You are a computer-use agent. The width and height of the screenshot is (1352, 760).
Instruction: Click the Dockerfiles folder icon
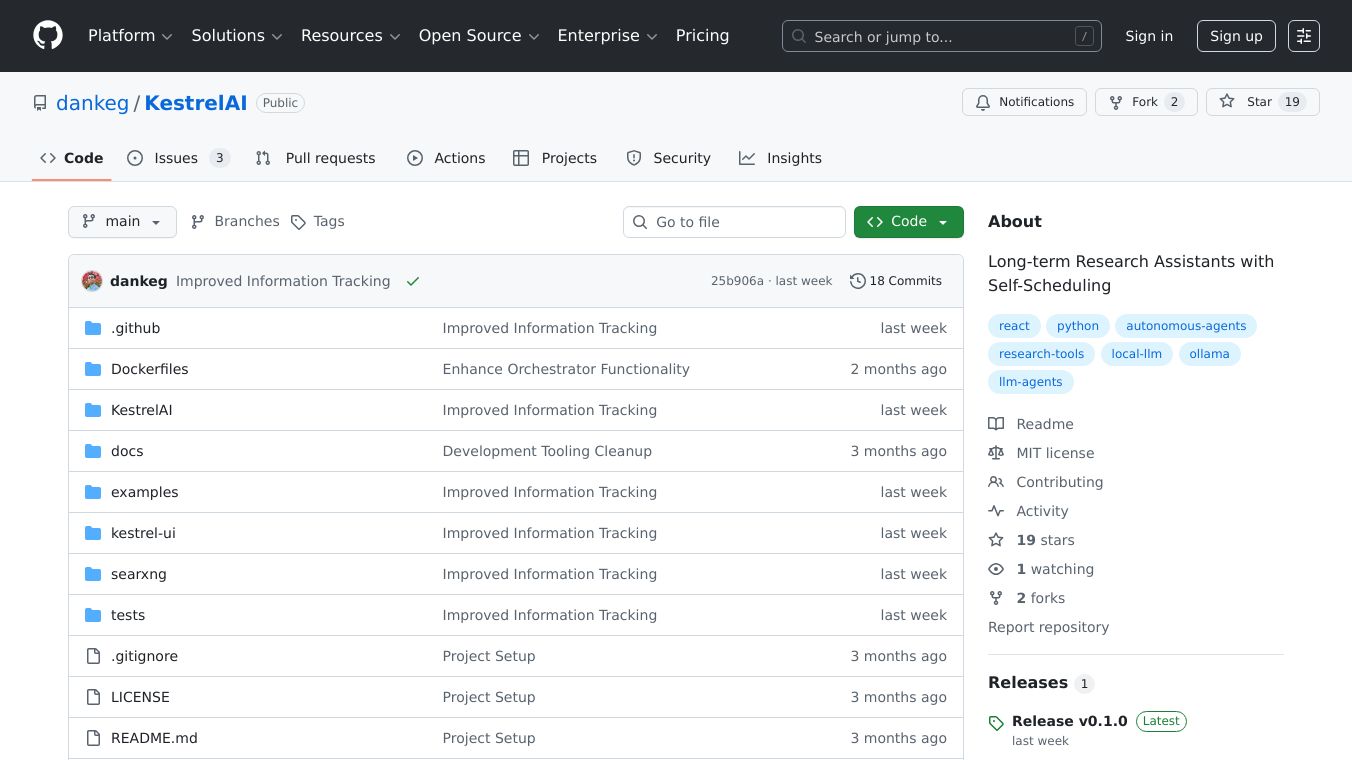point(93,369)
